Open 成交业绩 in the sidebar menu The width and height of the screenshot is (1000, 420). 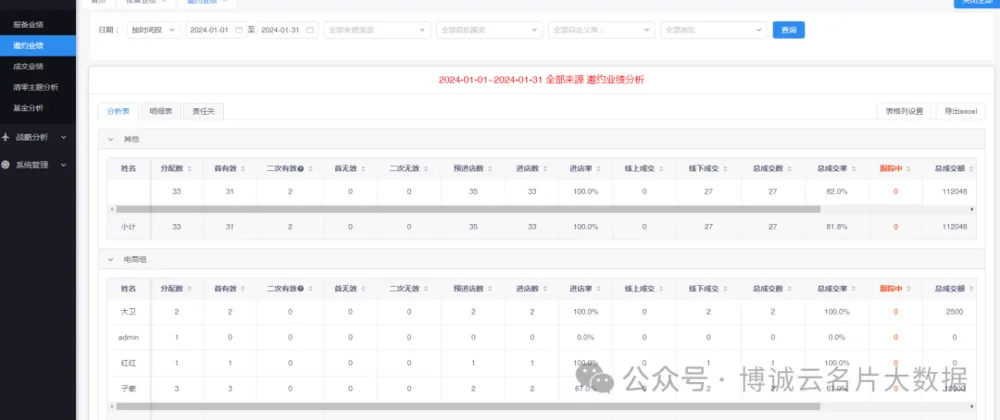click(28, 66)
